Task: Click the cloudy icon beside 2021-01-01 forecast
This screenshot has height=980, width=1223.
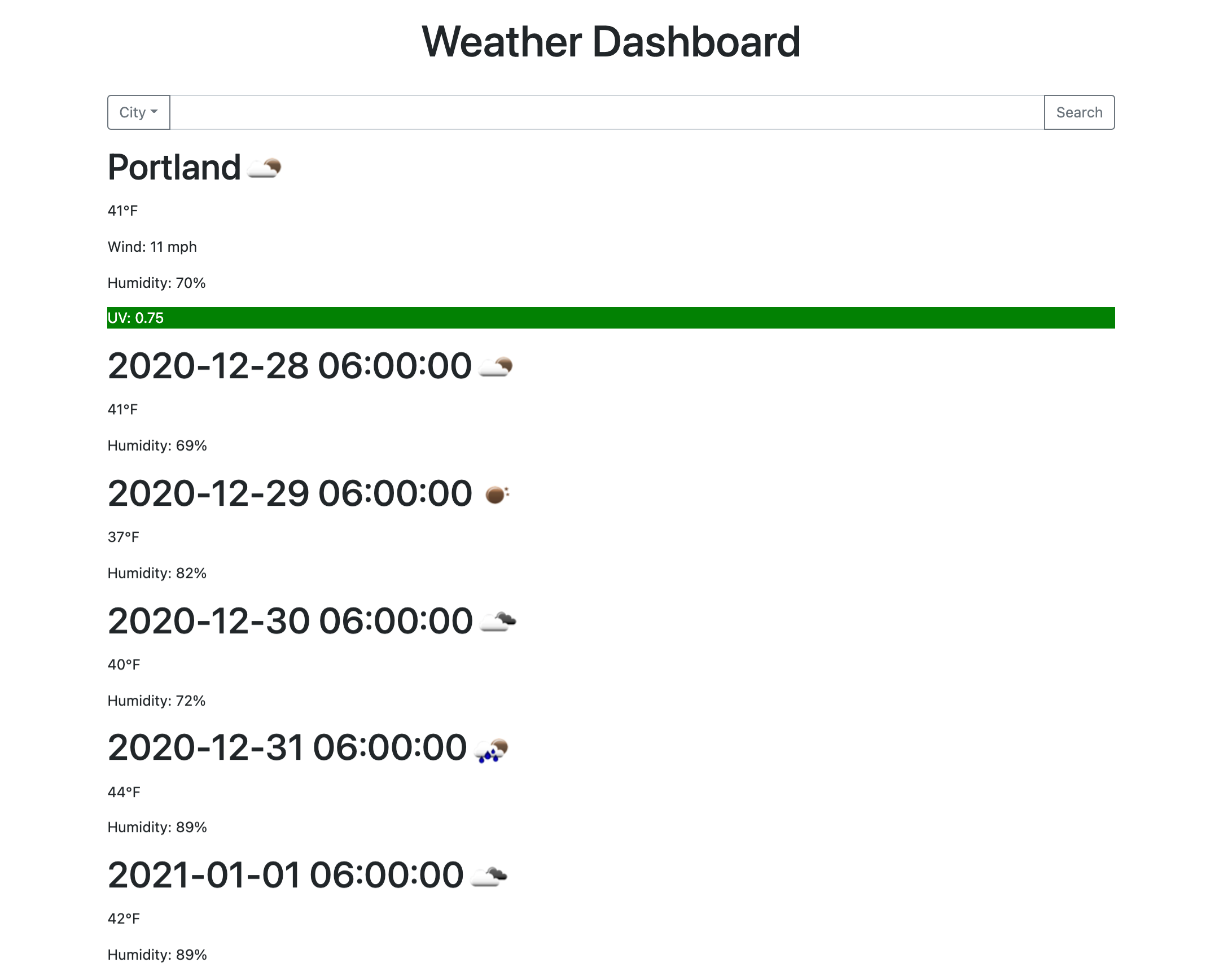Action: pos(489,876)
